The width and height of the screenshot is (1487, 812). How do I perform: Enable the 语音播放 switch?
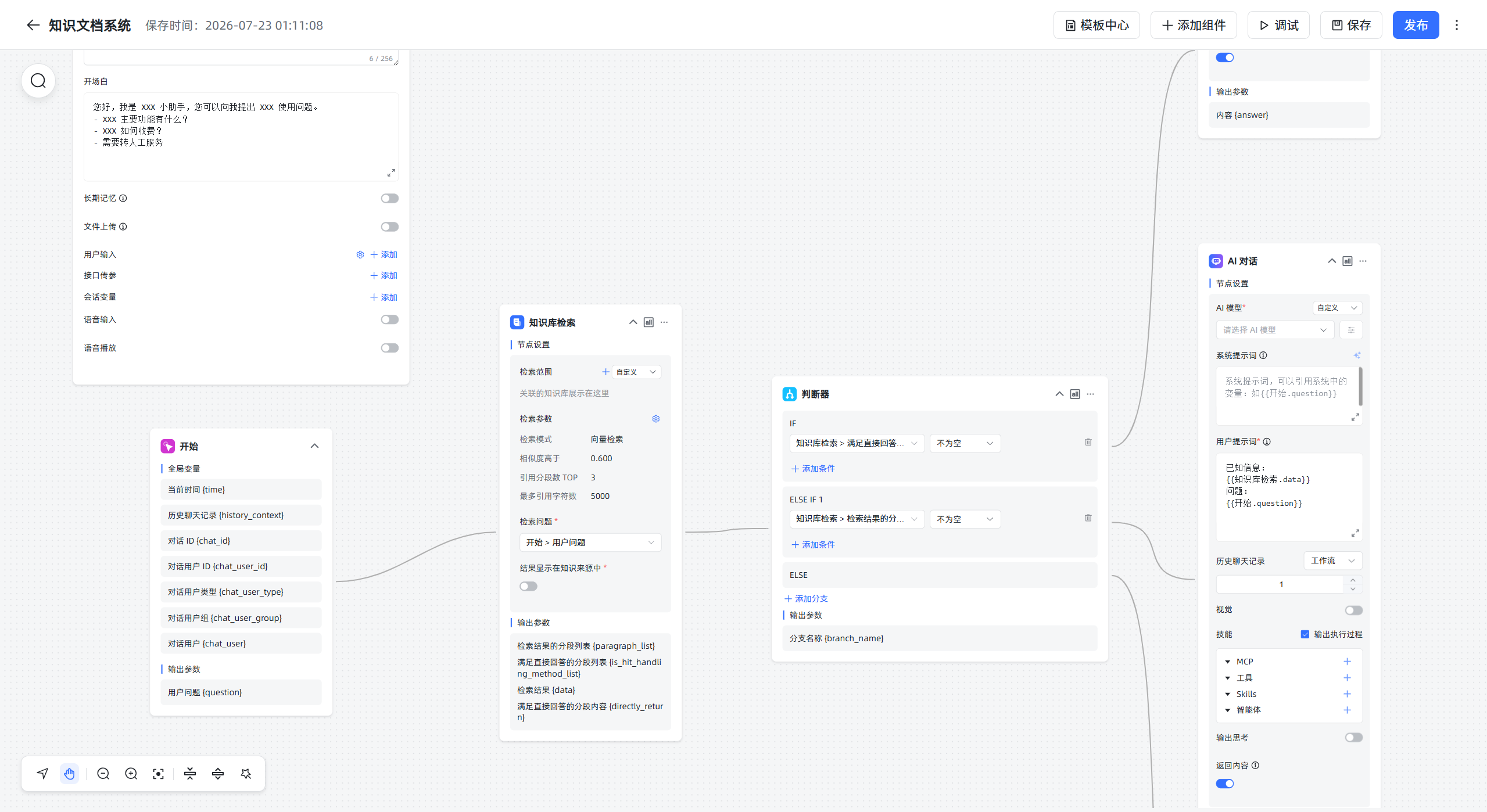[390, 348]
